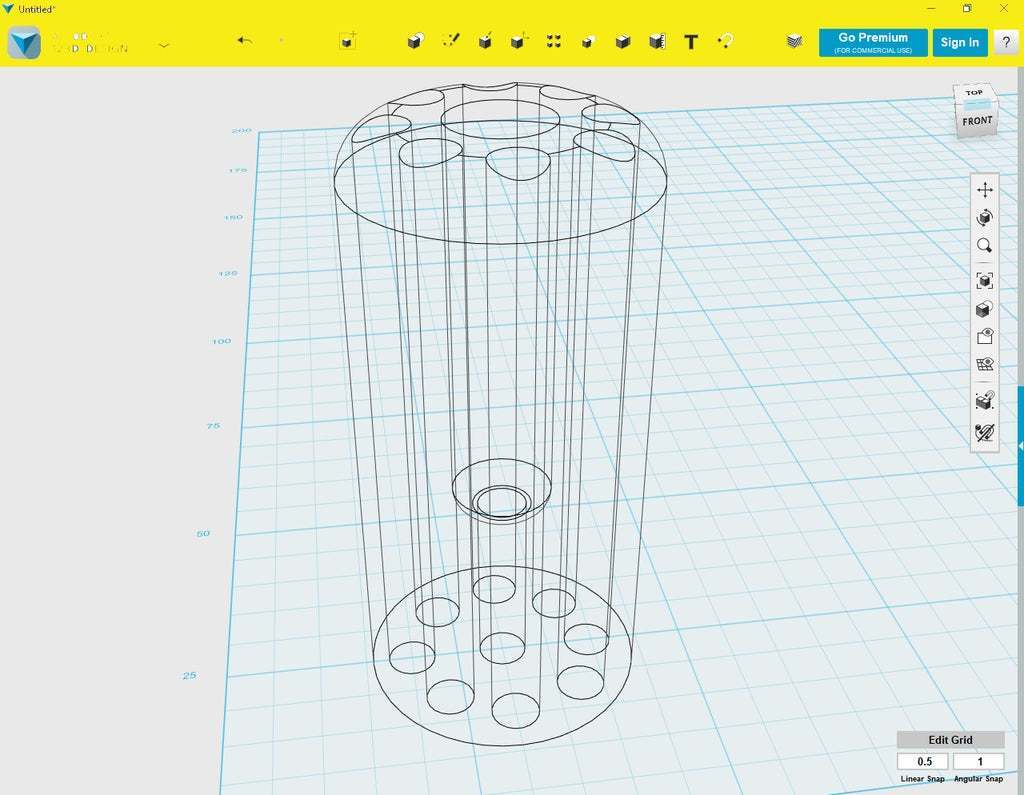Screen dimensions: 1024x795
Task: Redo the last undone action
Action: 281,41
